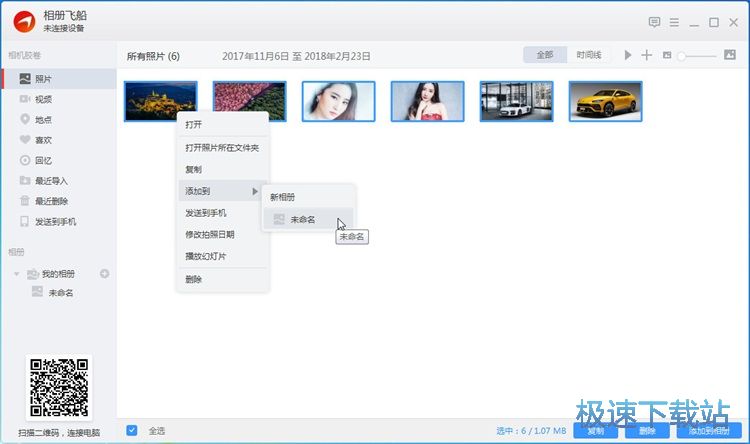The width and height of the screenshot is (750, 444).
Task: Close the 相册飞船 window
Action: click(733, 22)
